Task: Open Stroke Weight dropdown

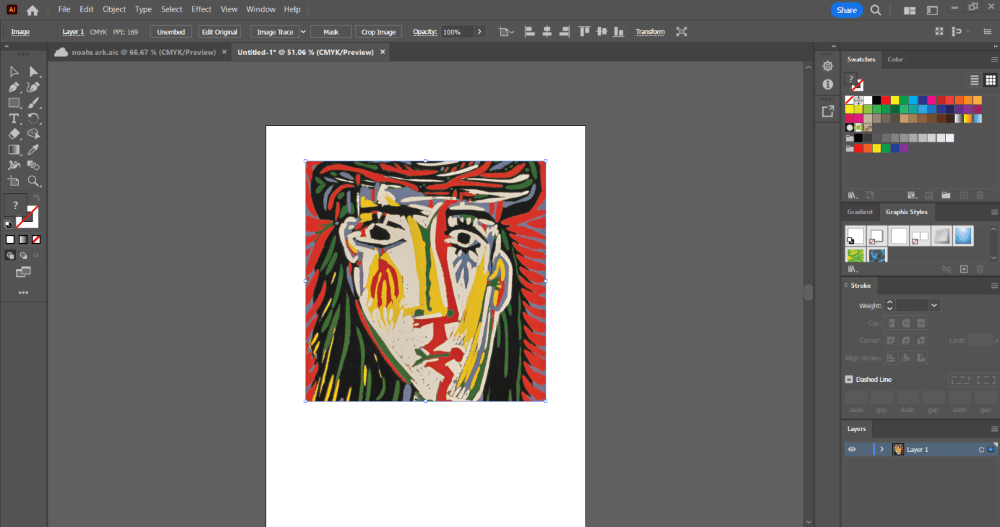Action: (x=934, y=306)
